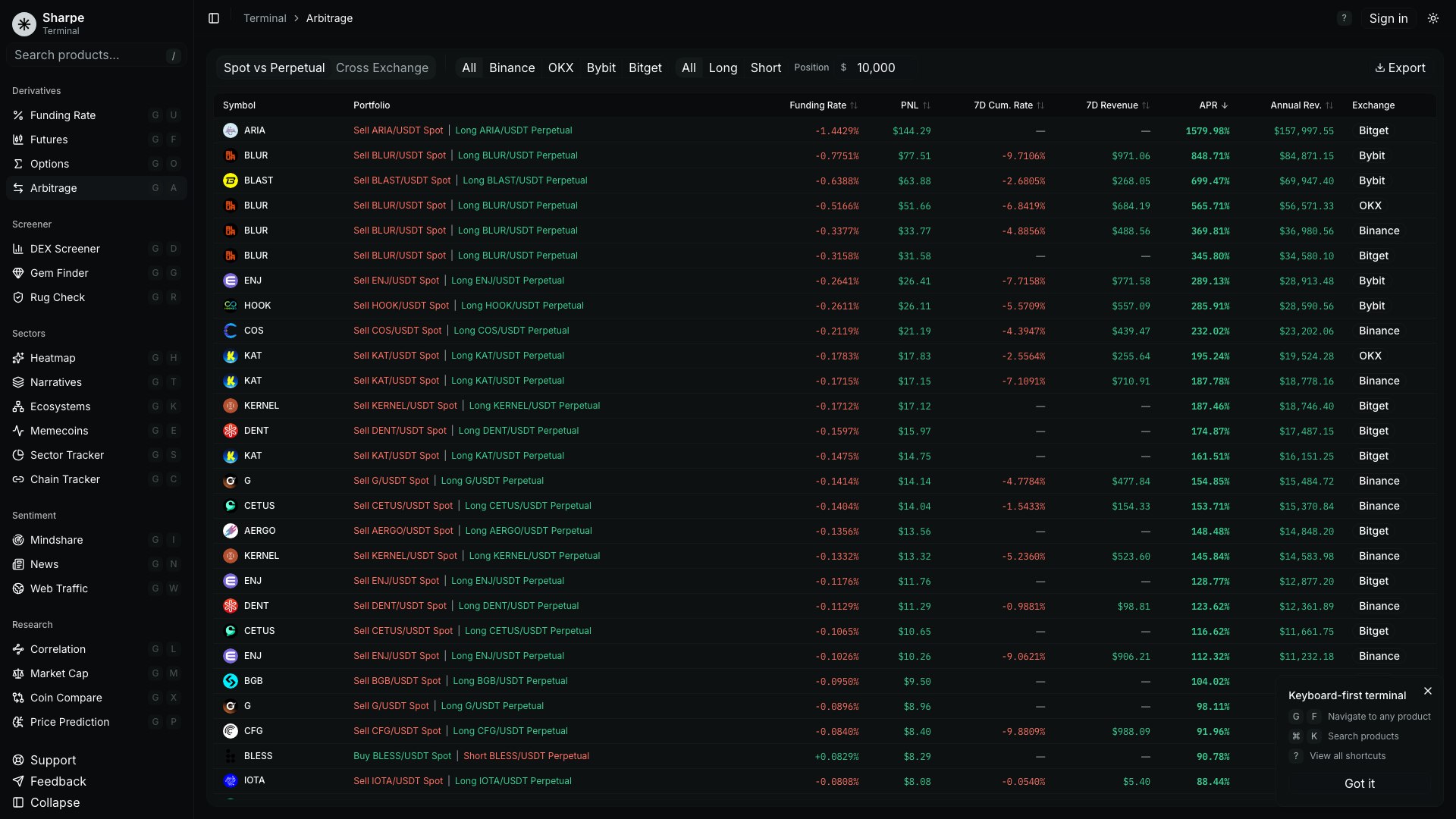Click the Export download button
Viewport: 1456px width, 819px height.
pyautogui.click(x=1400, y=67)
